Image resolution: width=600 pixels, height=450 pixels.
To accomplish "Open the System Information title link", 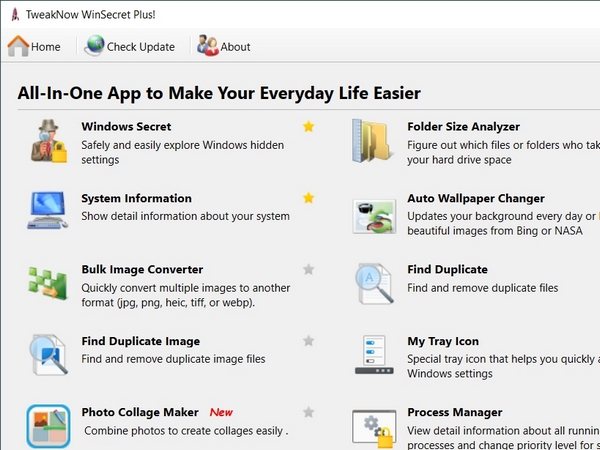I will (x=136, y=198).
